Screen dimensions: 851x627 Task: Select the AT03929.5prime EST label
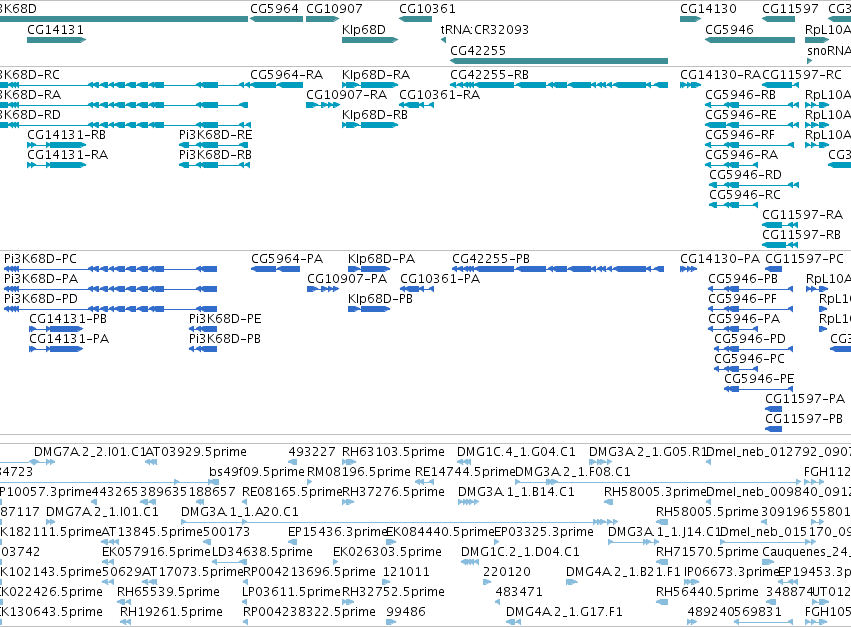(x=196, y=452)
